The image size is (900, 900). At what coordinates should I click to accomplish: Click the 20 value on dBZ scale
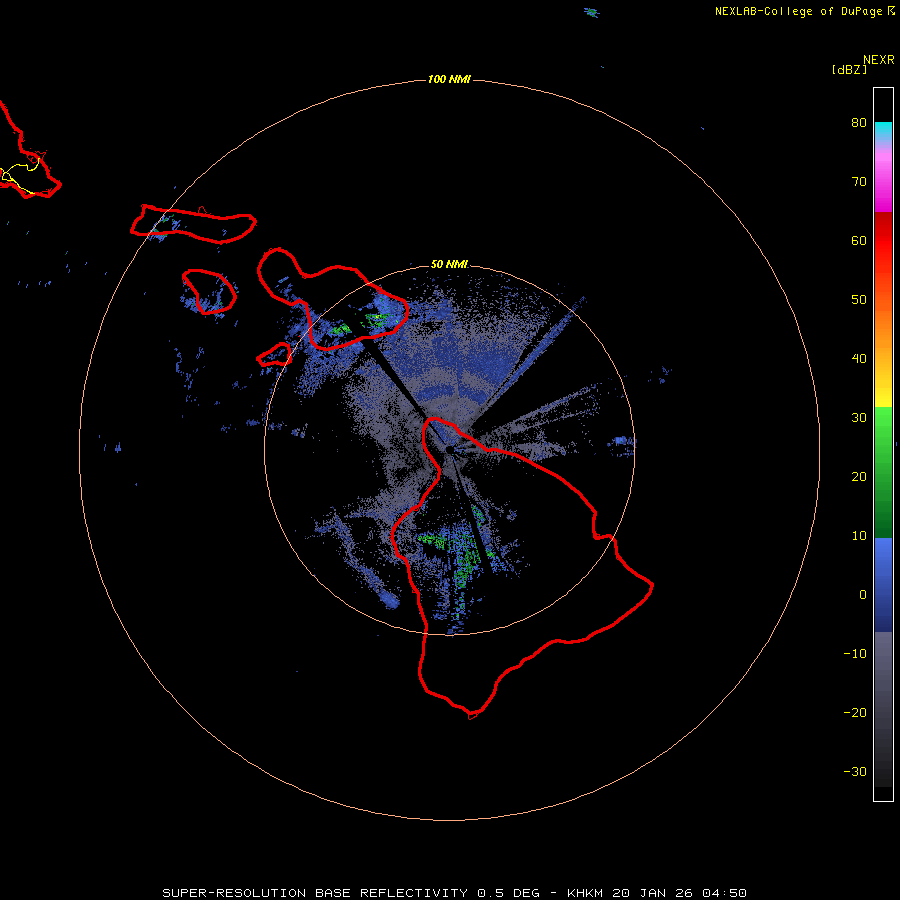[859, 477]
